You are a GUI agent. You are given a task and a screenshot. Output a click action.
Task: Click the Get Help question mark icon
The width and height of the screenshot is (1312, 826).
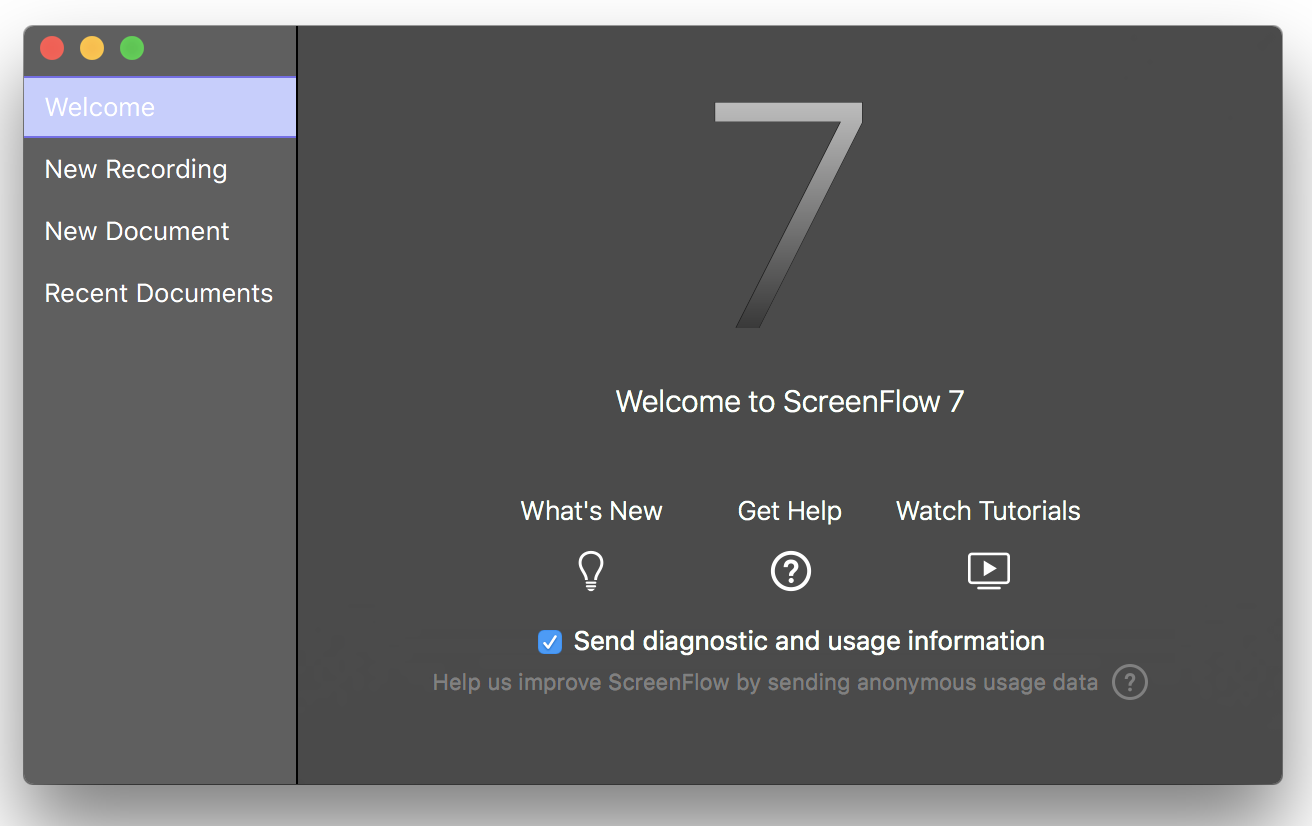(790, 570)
